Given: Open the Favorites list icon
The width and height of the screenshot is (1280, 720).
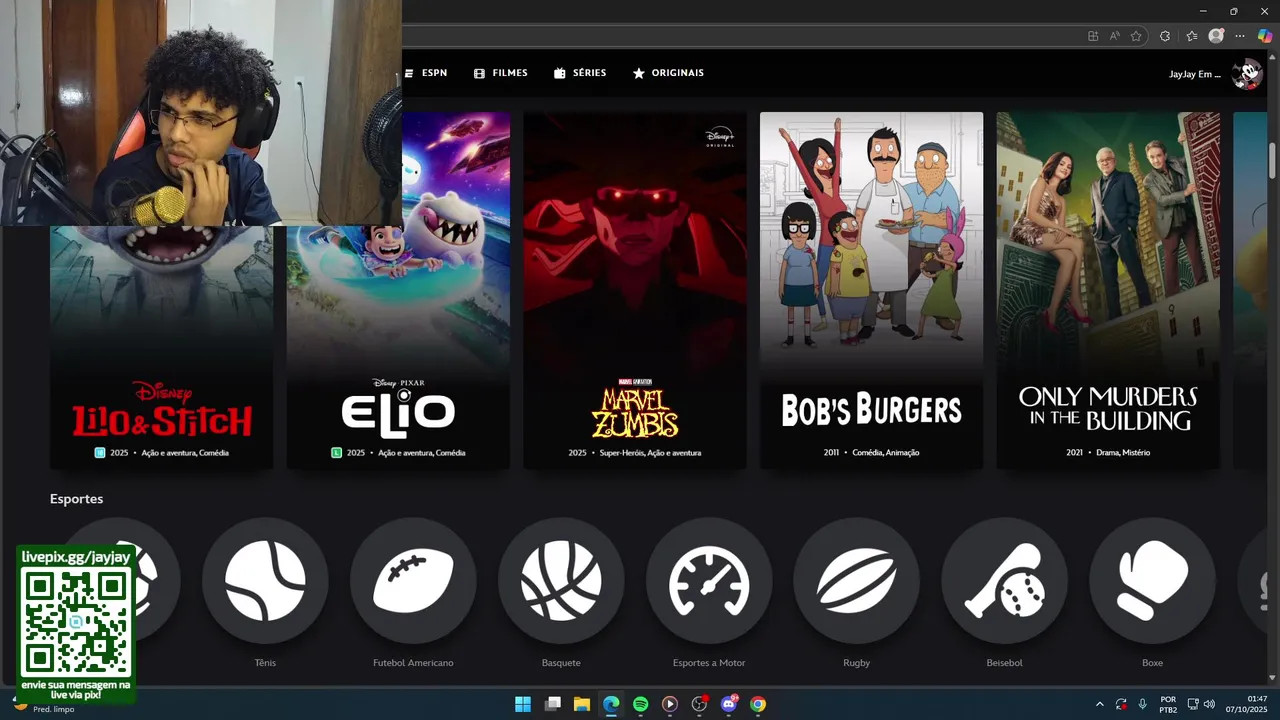Looking at the screenshot, I should [1192, 36].
